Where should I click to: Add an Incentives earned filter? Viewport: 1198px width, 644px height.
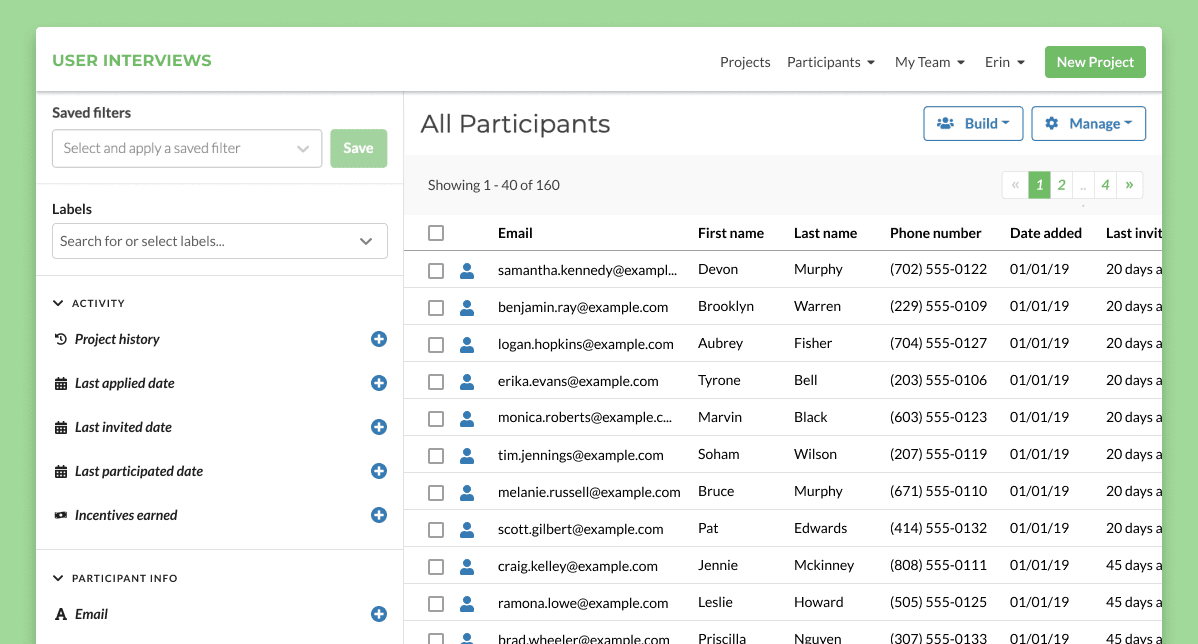pos(378,515)
